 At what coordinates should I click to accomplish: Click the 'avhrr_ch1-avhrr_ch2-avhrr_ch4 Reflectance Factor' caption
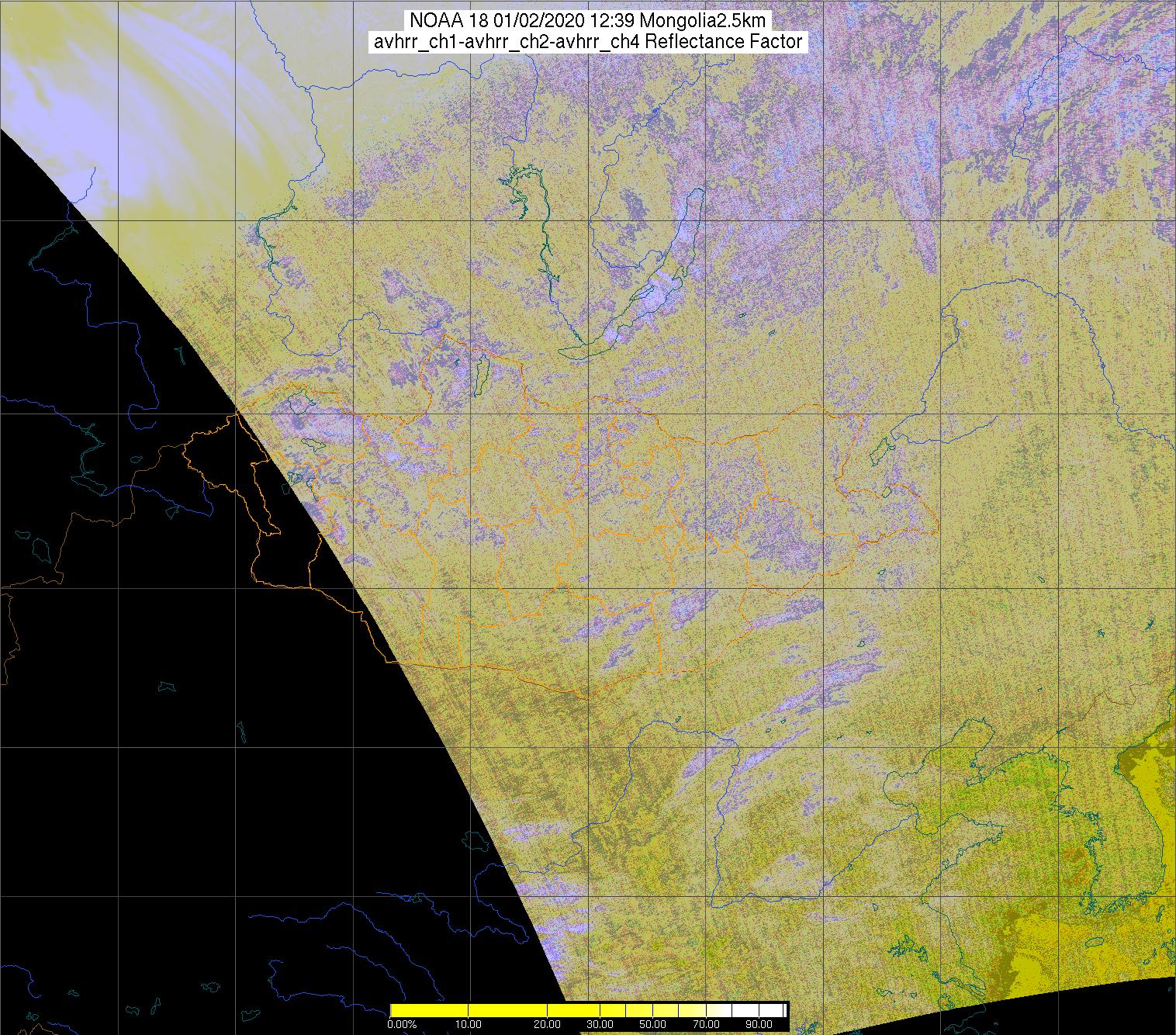(588, 42)
